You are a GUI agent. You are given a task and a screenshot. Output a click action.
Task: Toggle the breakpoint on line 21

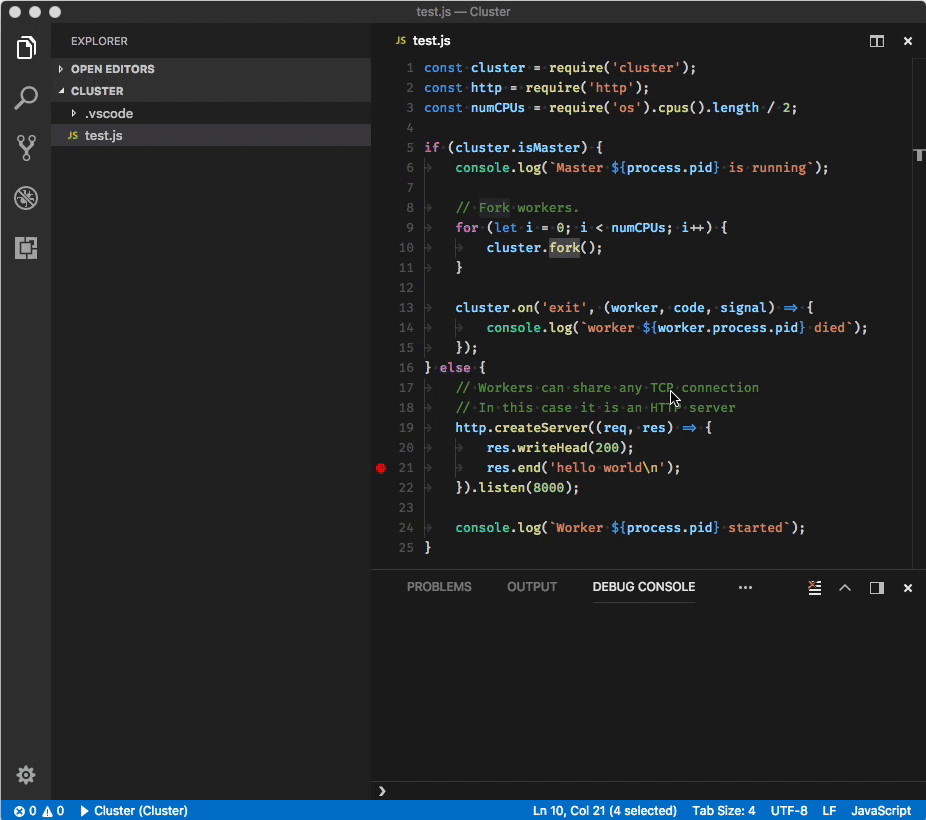tap(380, 467)
